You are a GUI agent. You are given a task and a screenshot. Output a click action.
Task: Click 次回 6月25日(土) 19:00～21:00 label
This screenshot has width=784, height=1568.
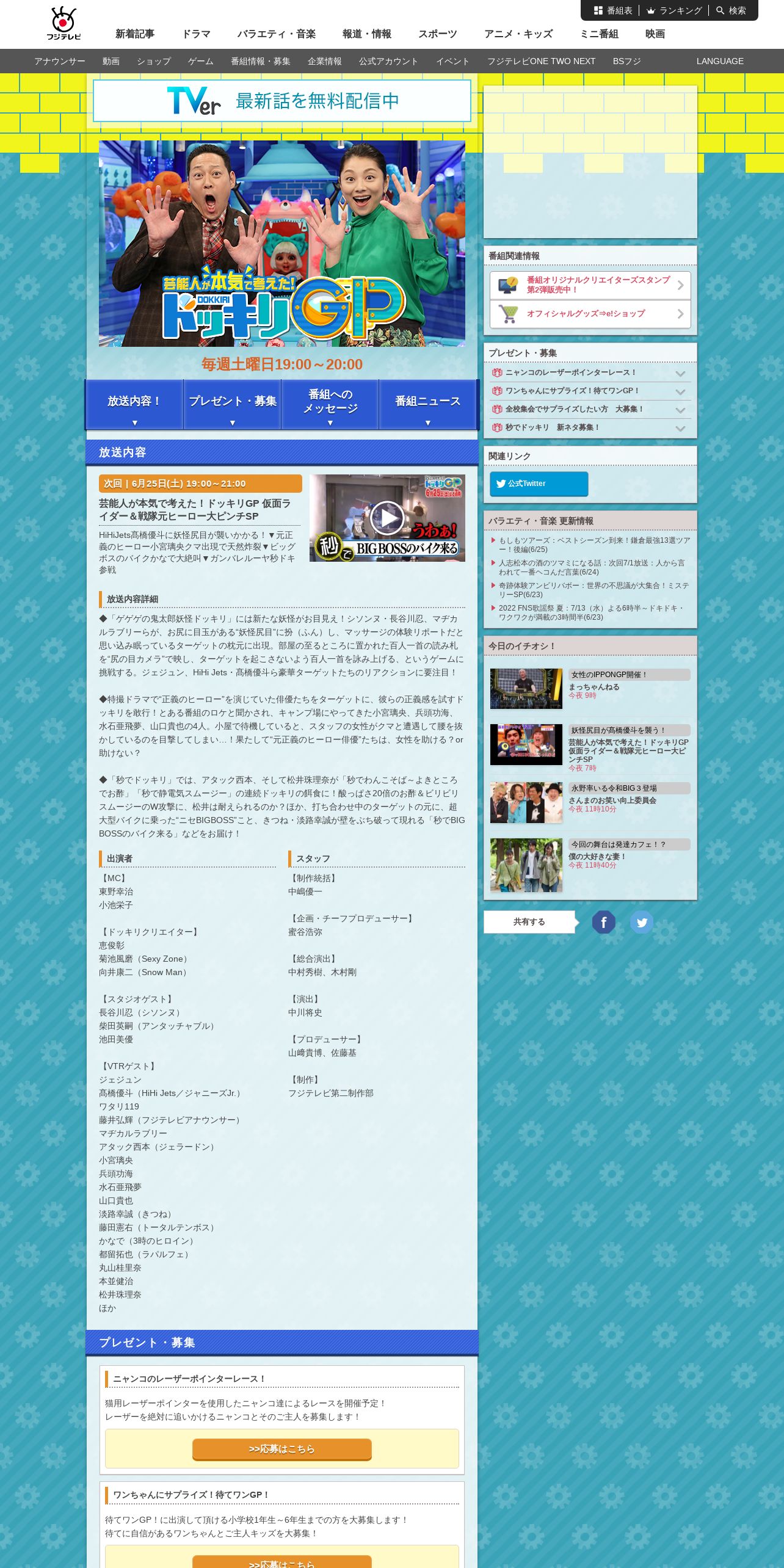click(x=200, y=484)
